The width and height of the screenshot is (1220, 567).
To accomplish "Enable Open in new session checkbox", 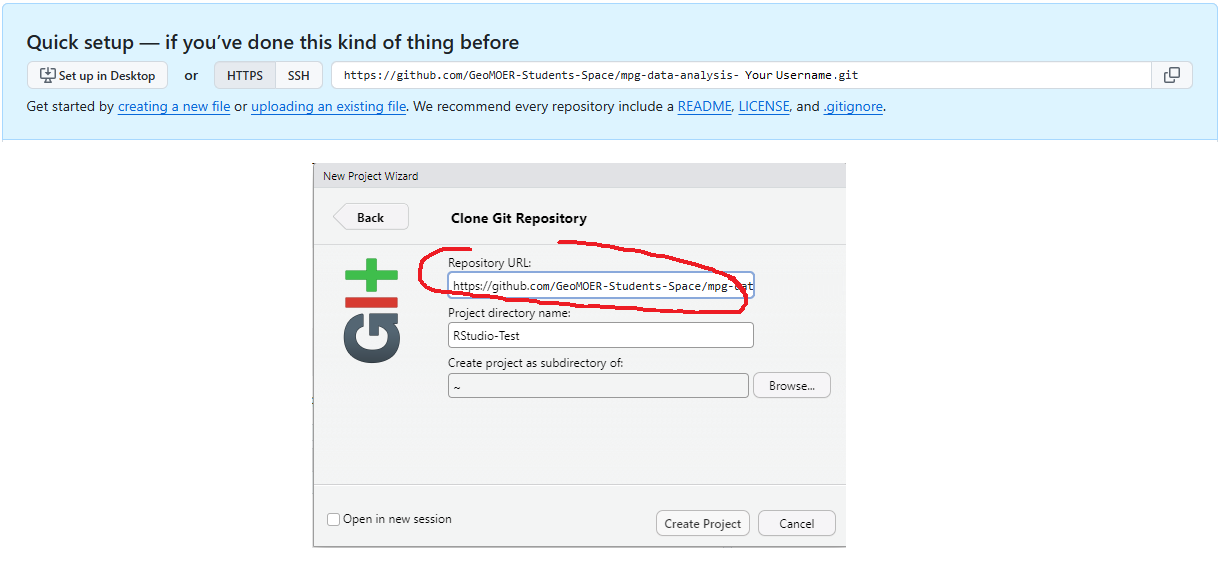I will [334, 520].
